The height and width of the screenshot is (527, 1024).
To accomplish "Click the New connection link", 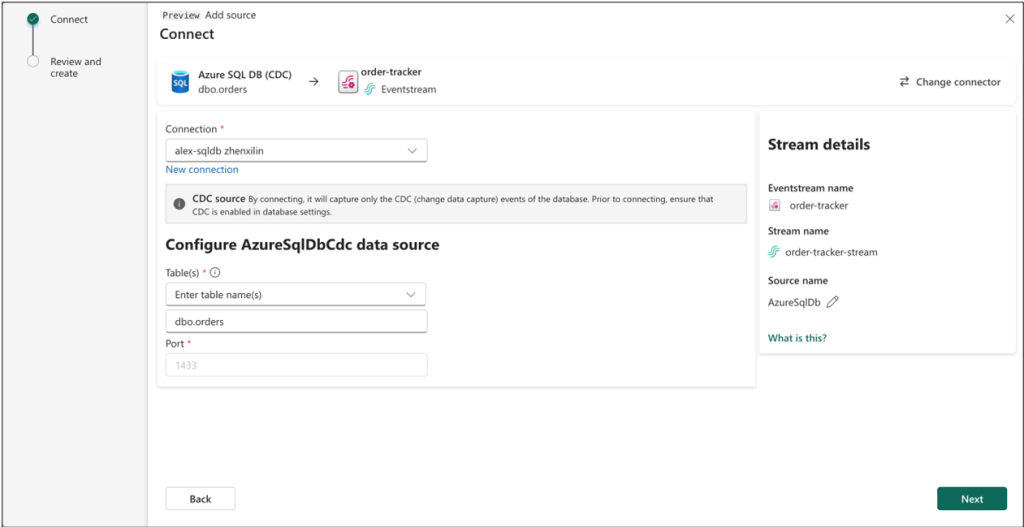I will (202, 170).
